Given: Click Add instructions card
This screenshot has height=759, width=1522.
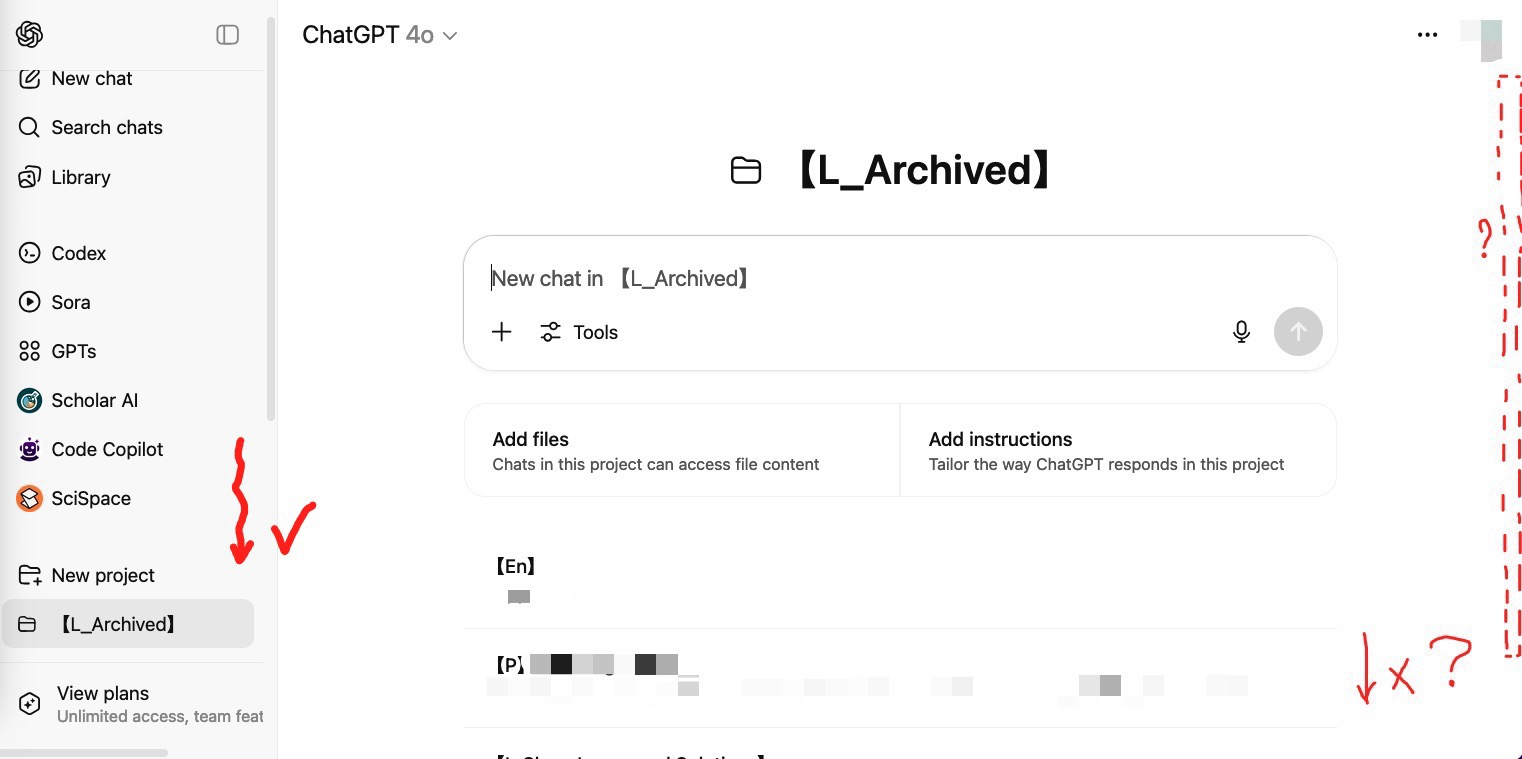Looking at the screenshot, I should (1118, 450).
